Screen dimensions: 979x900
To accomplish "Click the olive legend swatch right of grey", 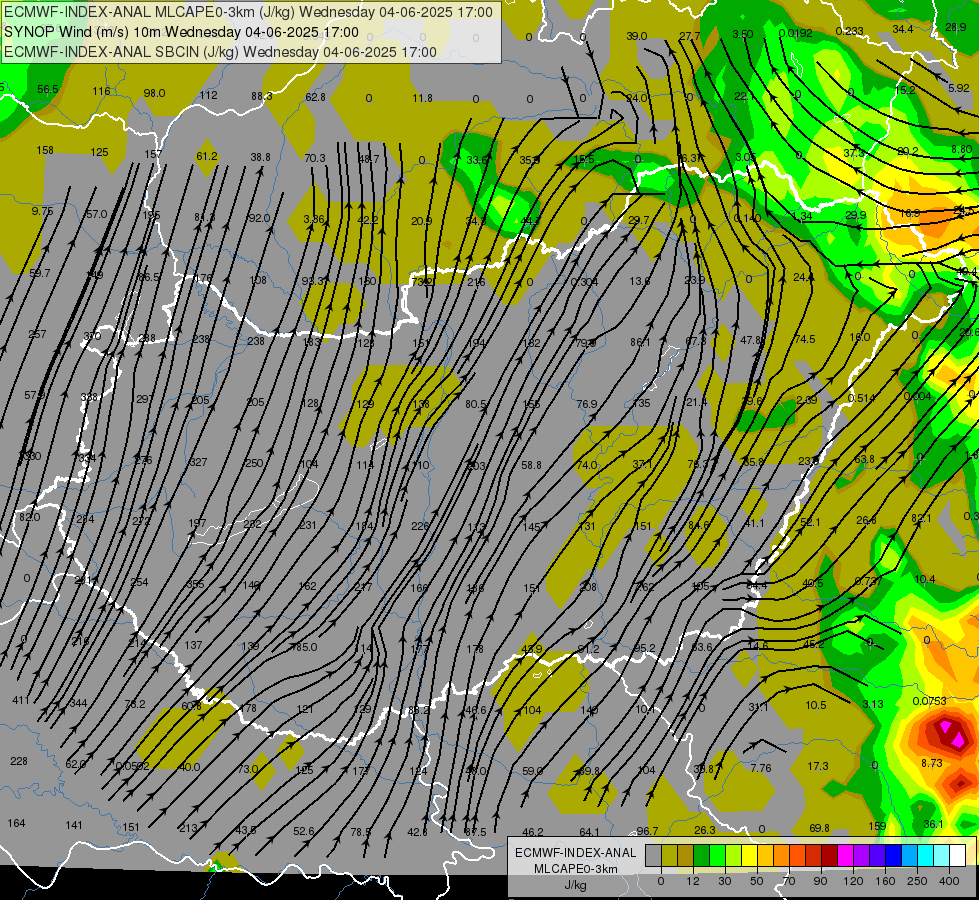I will pyautogui.click(x=669, y=855).
